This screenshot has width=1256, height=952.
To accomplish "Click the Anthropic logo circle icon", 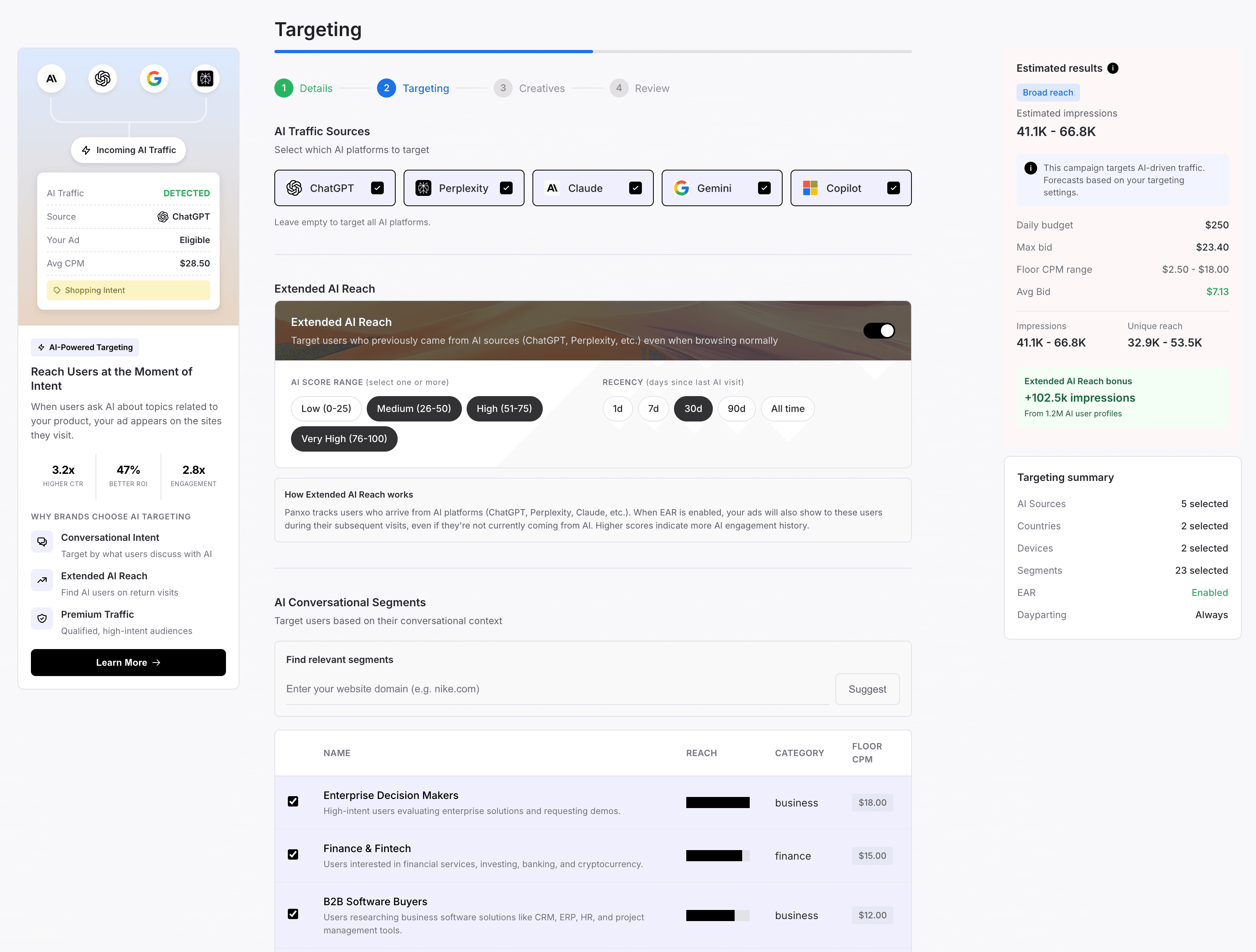I will pos(52,79).
